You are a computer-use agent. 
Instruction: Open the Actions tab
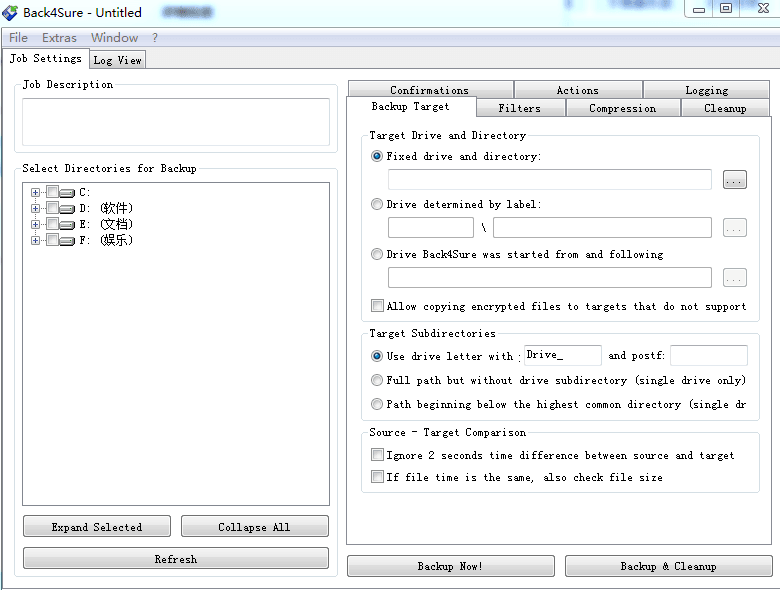click(578, 90)
